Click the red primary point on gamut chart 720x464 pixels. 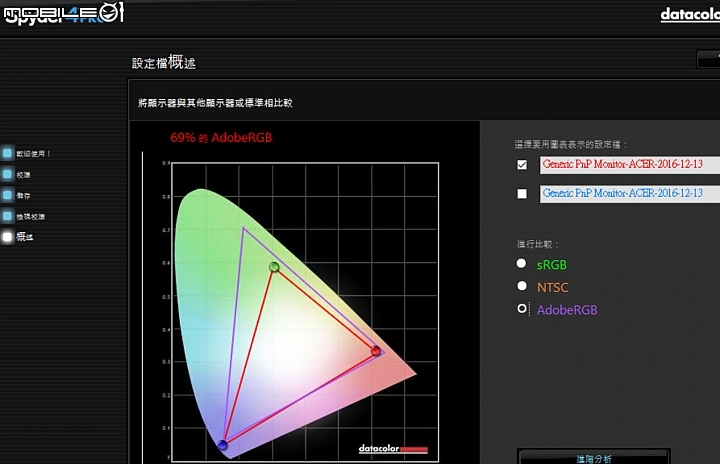[x=376, y=351]
